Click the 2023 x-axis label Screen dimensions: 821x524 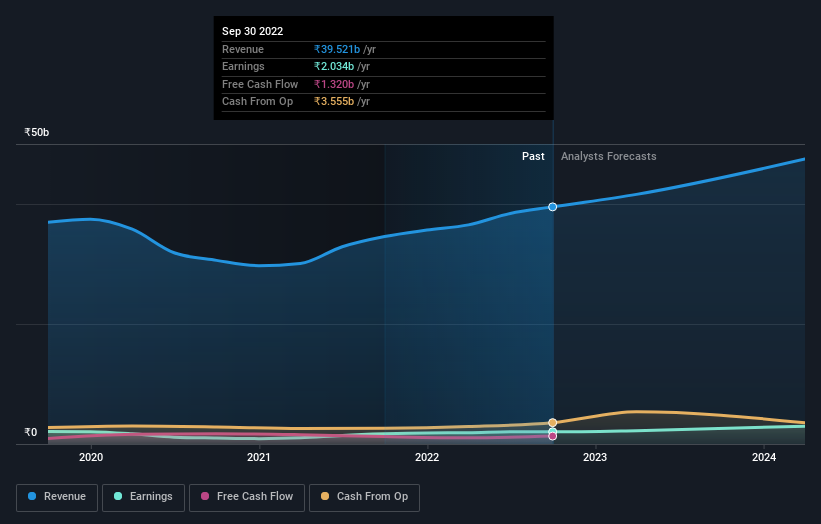tap(595, 457)
